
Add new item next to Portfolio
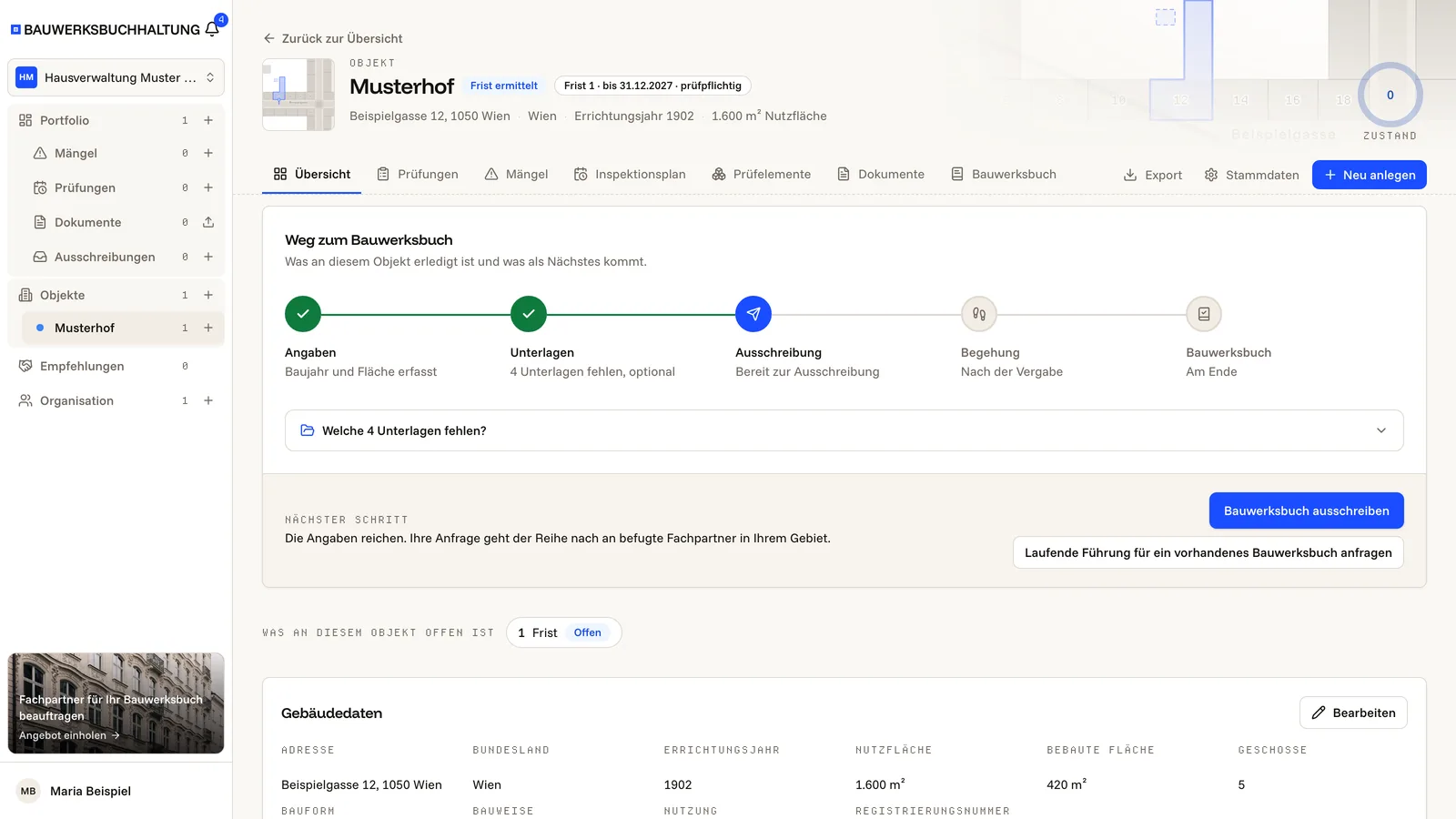pyautogui.click(x=208, y=120)
